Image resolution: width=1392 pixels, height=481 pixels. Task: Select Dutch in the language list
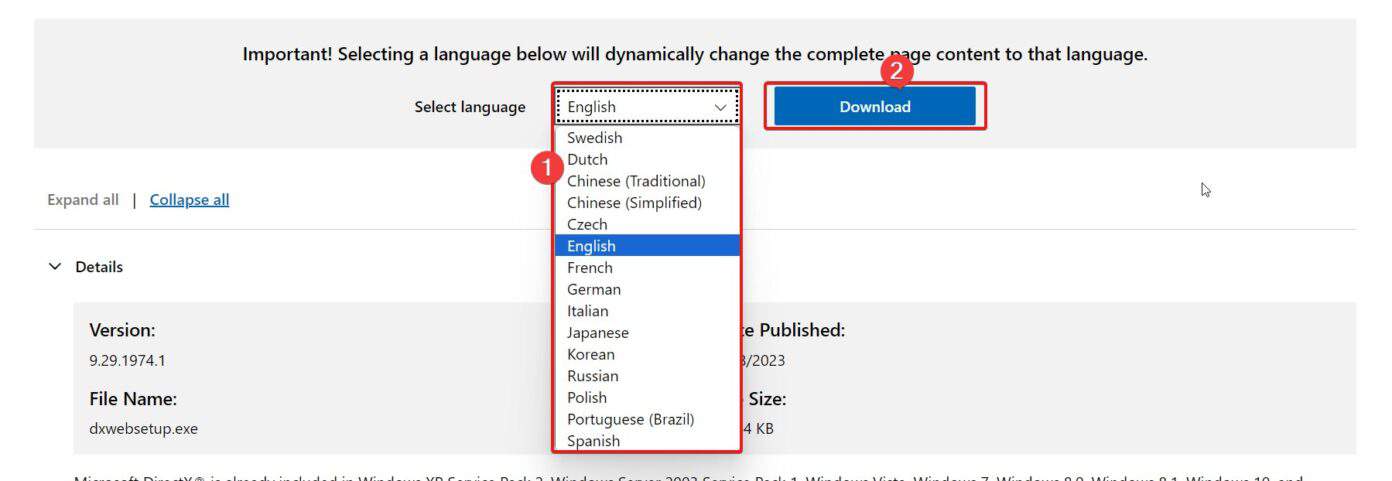[588, 160]
